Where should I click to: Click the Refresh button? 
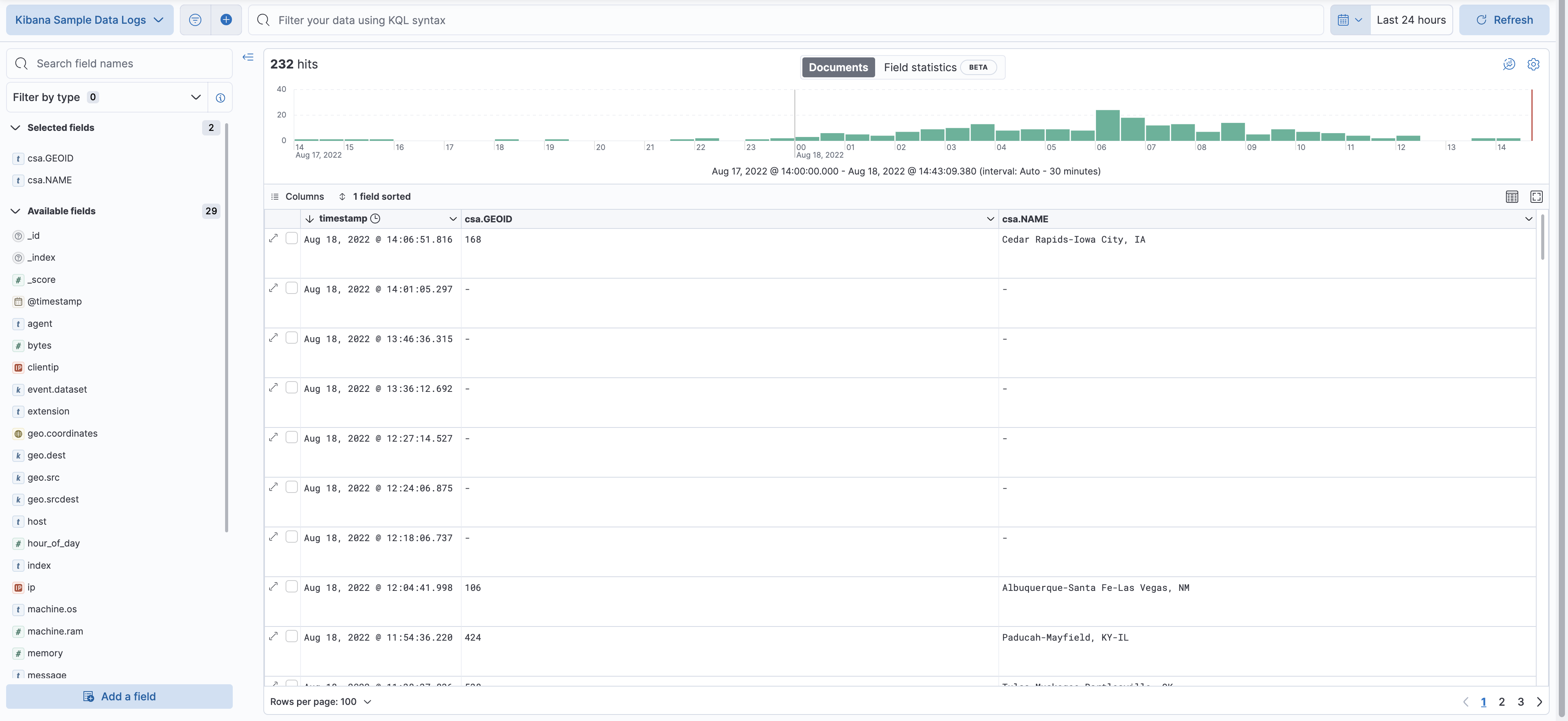[1504, 20]
